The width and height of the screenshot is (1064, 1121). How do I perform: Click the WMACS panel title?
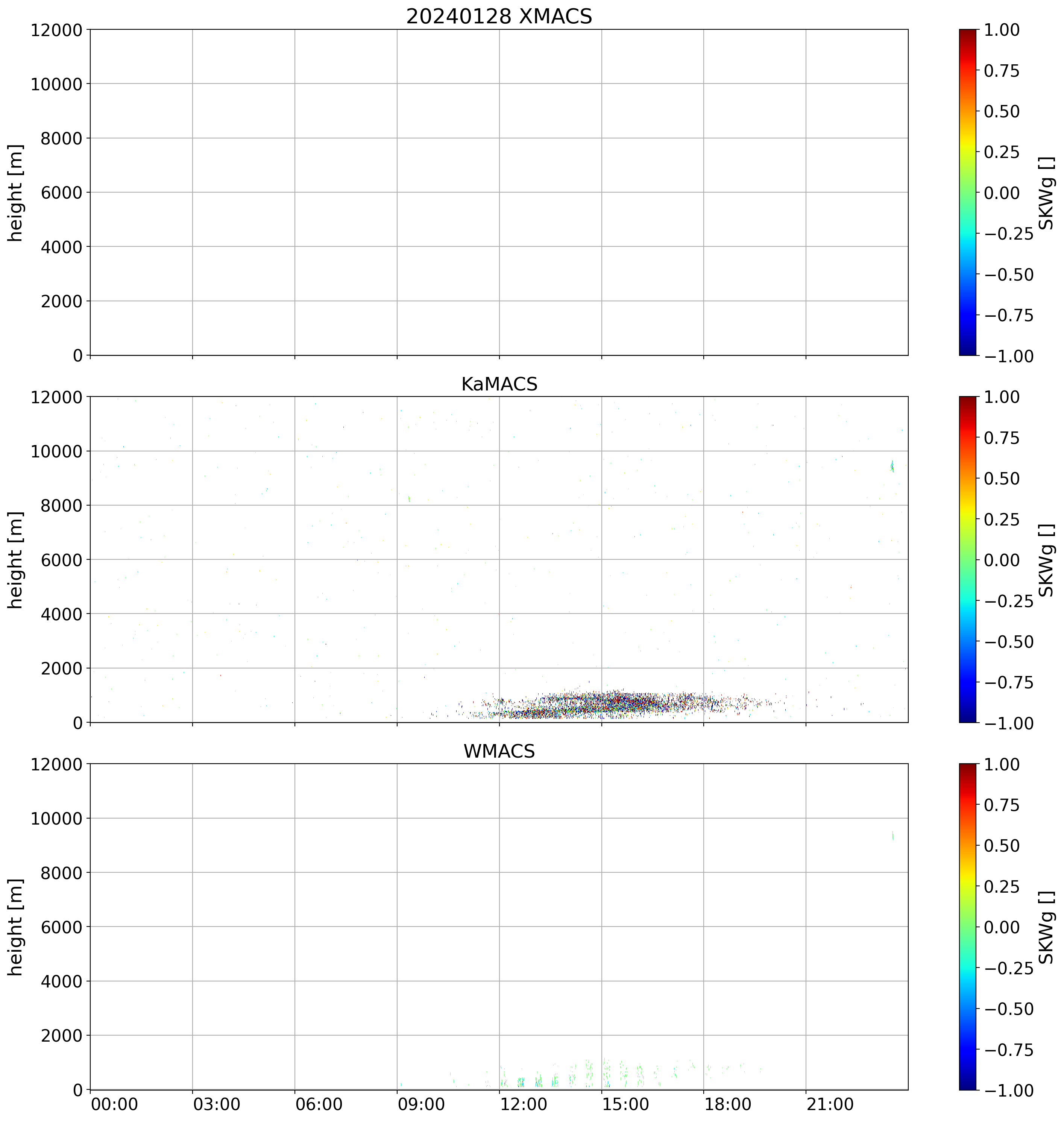(499, 751)
